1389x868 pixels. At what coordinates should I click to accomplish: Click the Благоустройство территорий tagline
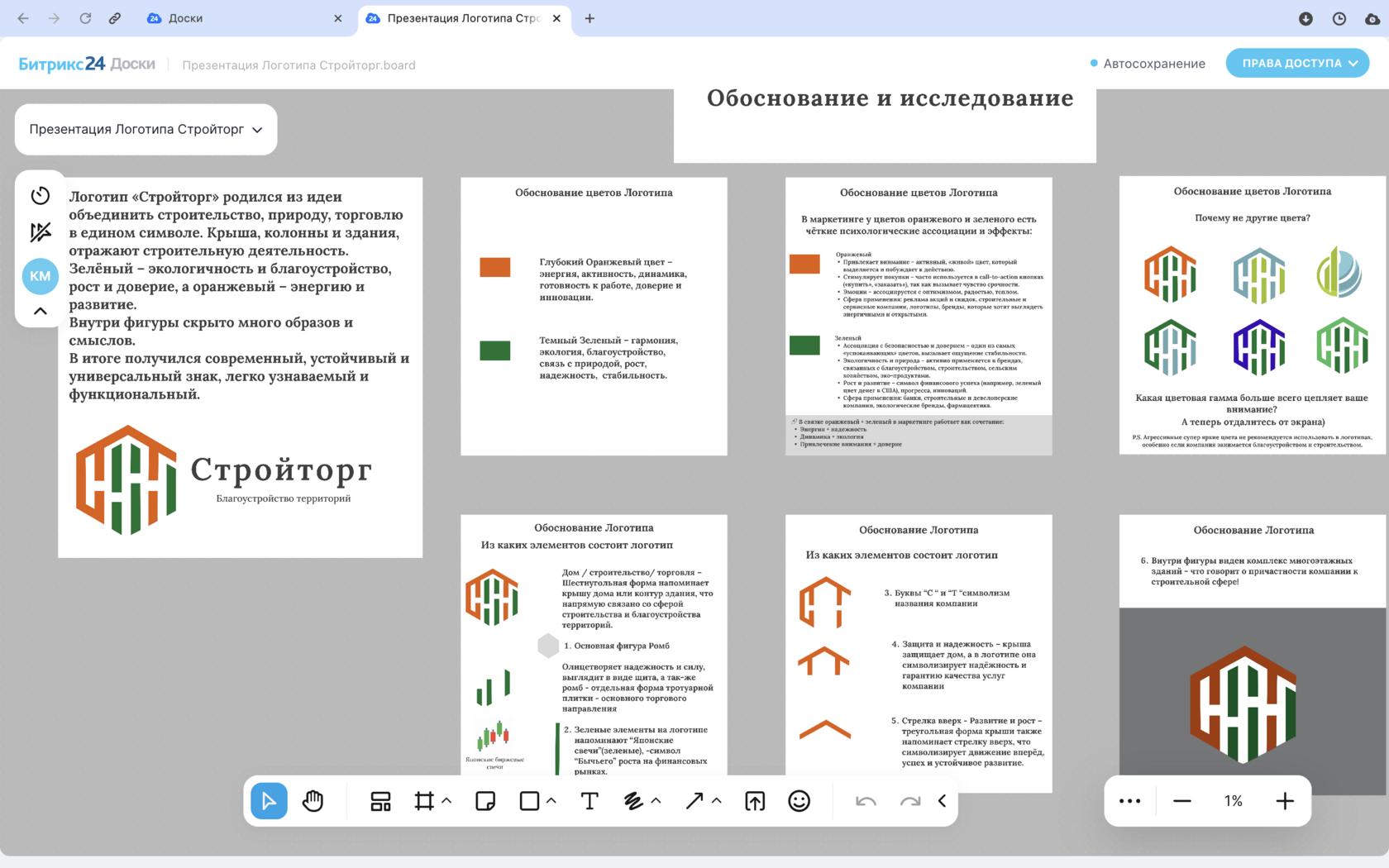point(283,498)
